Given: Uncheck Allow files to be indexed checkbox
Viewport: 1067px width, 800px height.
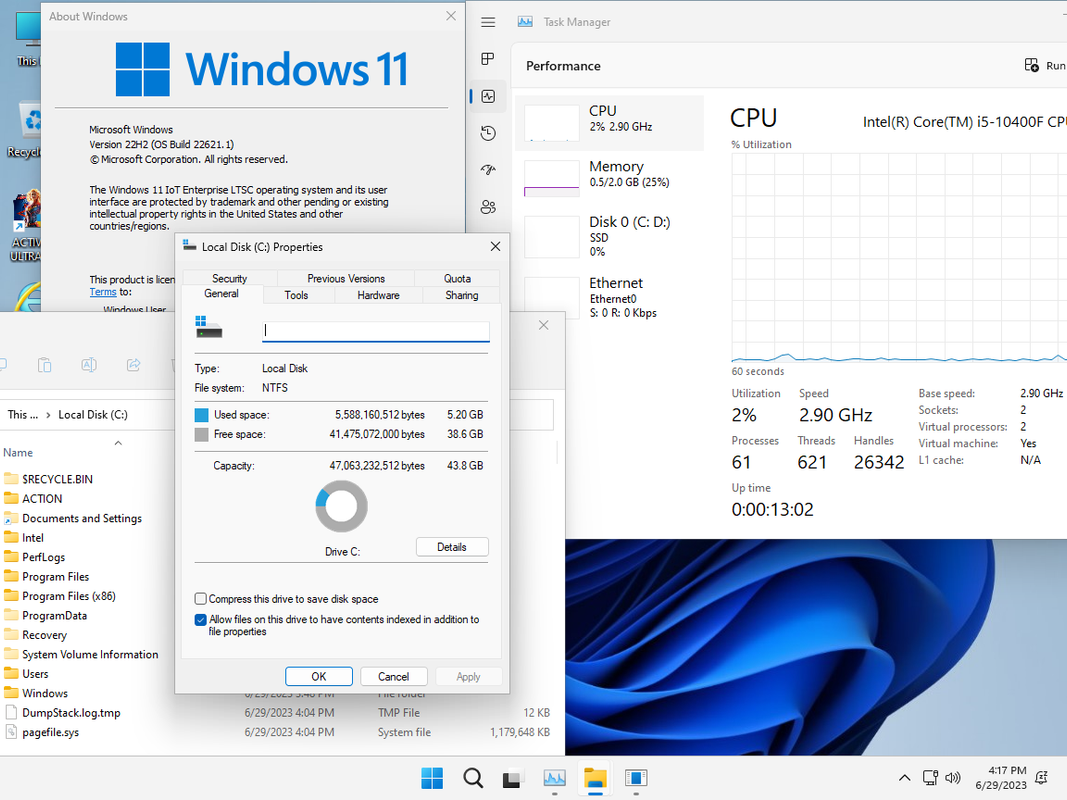Looking at the screenshot, I should (201, 620).
